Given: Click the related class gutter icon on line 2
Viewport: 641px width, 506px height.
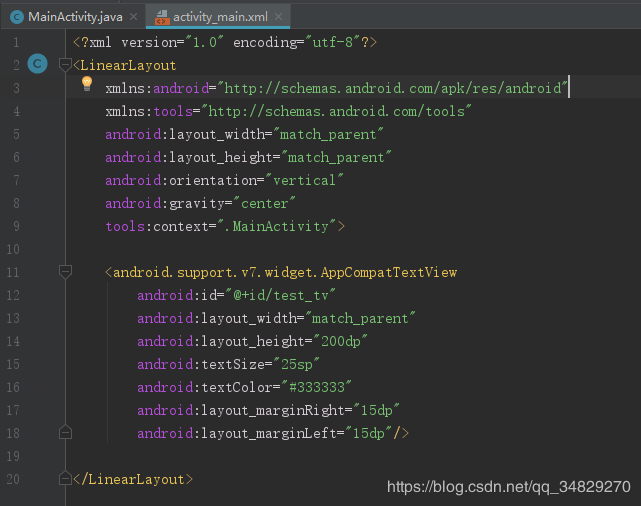Looking at the screenshot, I should pyautogui.click(x=37, y=64).
